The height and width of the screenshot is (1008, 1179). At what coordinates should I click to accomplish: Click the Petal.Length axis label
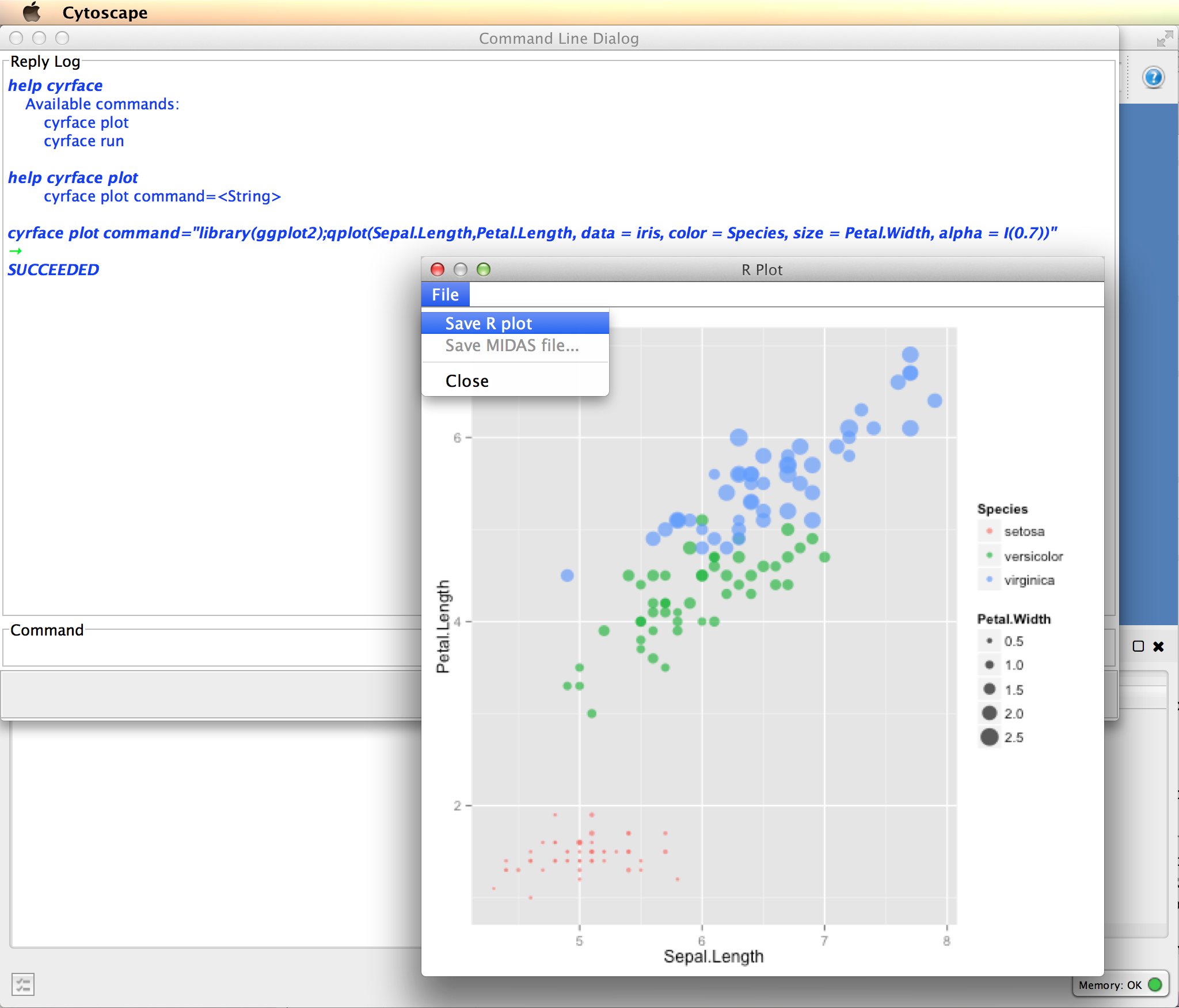click(x=443, y=626)
